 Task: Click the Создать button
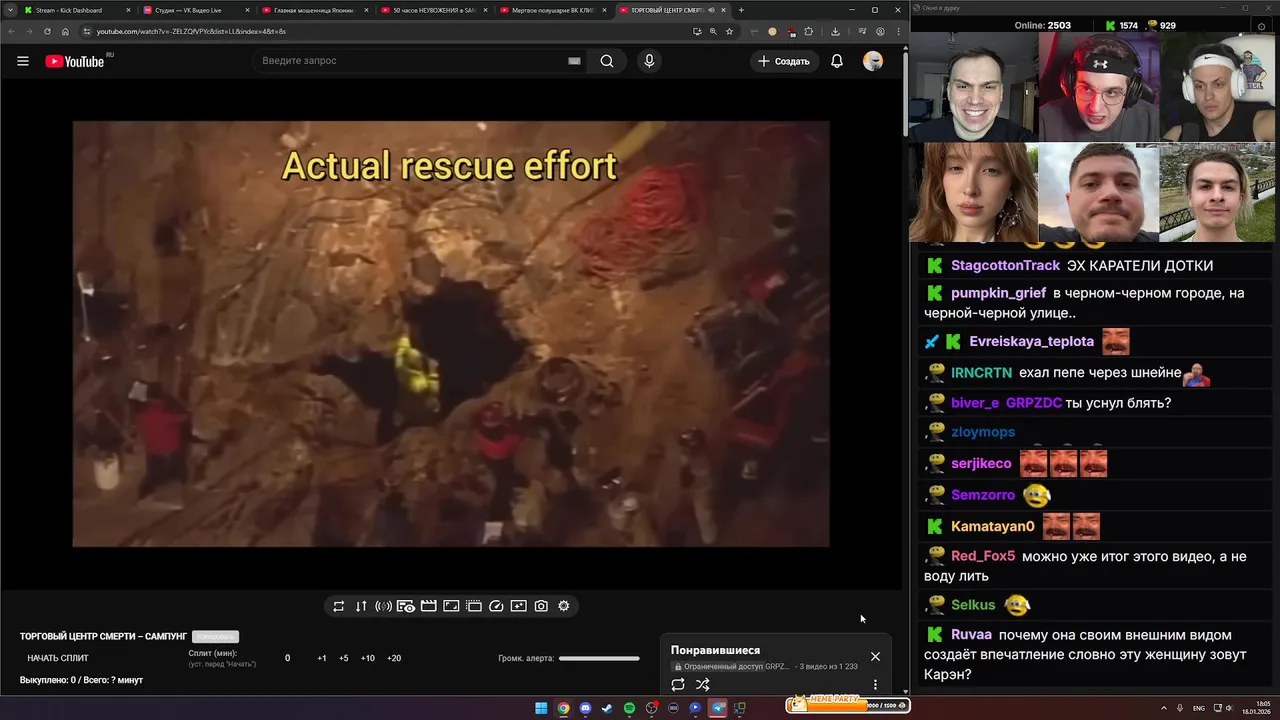(785, 61)
